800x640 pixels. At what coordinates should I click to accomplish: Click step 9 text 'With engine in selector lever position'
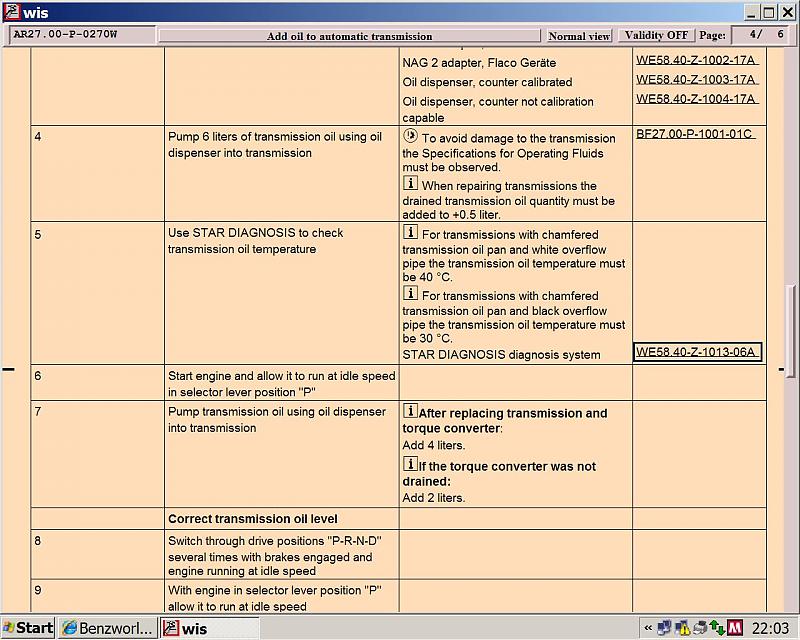275,598
